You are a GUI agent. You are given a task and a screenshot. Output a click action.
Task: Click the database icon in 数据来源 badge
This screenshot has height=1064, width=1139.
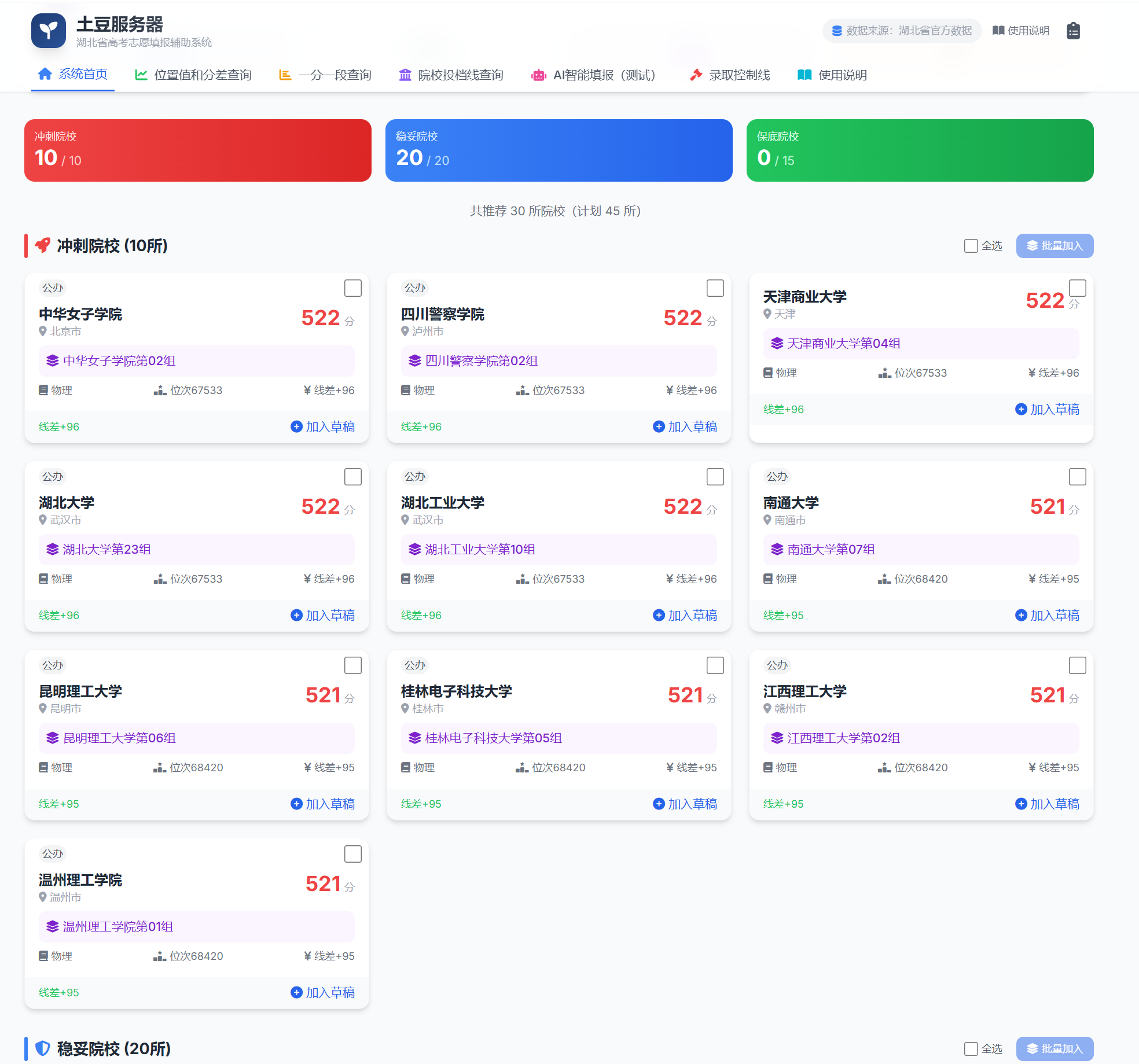click(x=837, y=31)
